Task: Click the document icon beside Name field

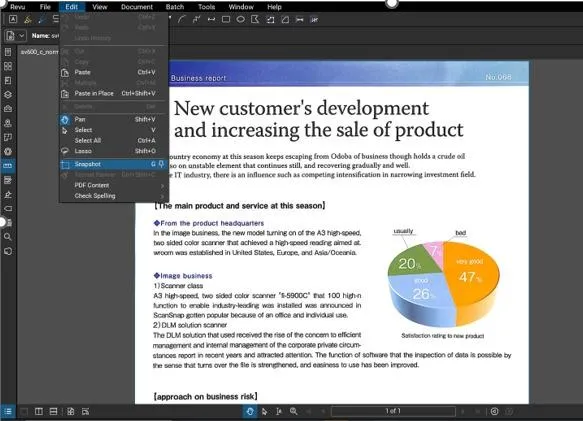Action: coord(10,36)
